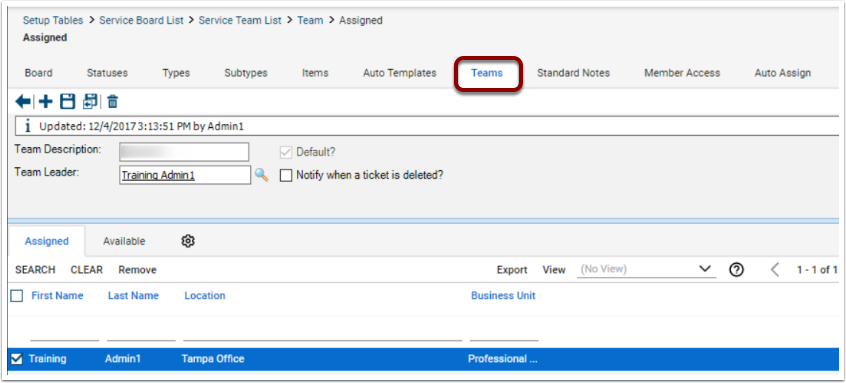Toggle the select-all checkbox in header row
This screenshot has height=383, width=846.
(17, 296)
